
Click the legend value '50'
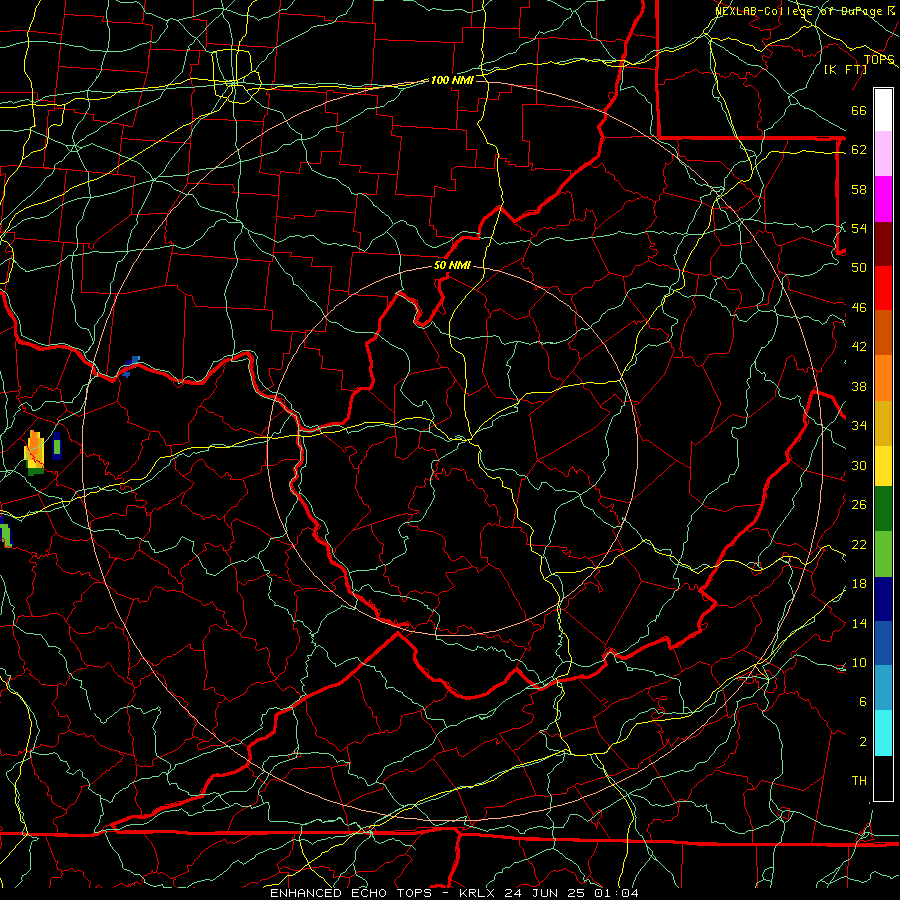(x=859, y=268)
